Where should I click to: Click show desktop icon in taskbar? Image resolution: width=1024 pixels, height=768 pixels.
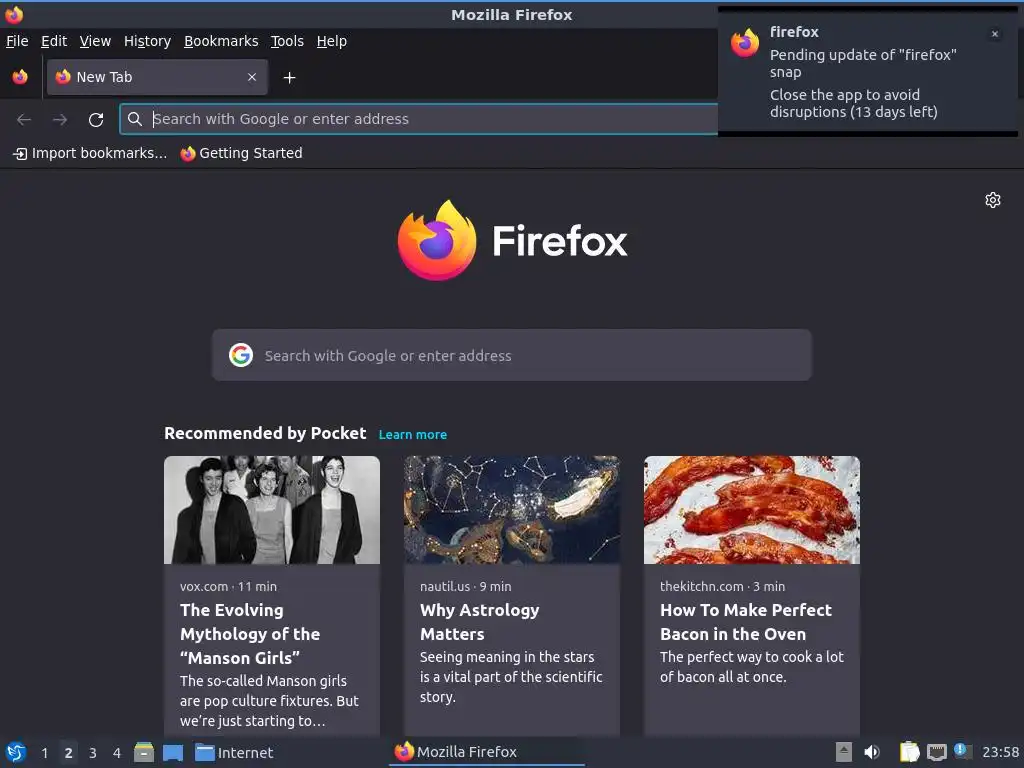pyautogui.click(x=173, y=753)
